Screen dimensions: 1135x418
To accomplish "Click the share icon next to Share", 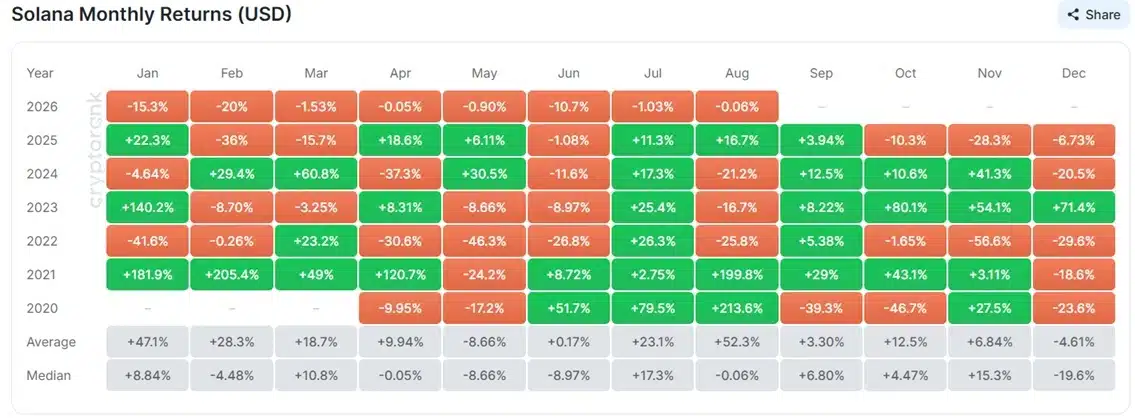I will point(1073,14).
